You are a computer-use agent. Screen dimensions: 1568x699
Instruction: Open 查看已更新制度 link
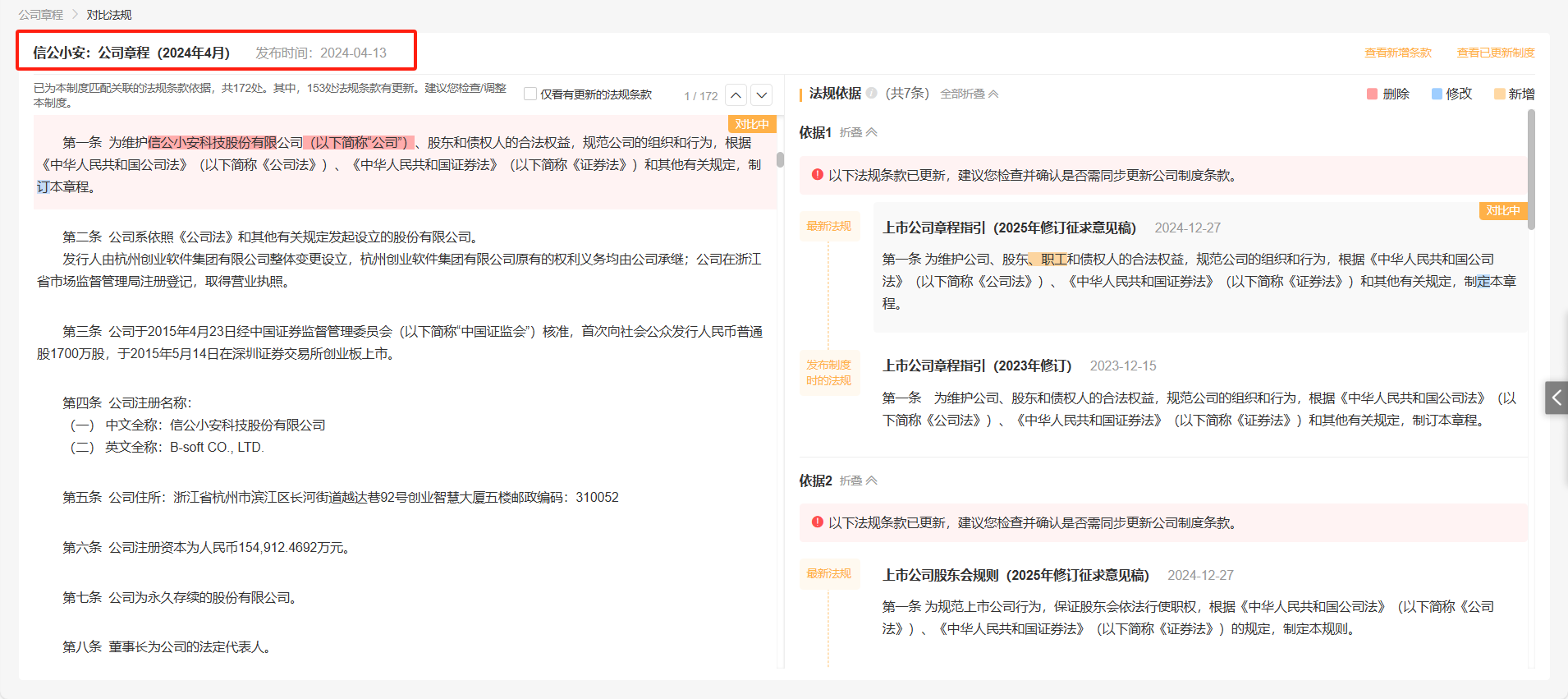click(1496, 53)
